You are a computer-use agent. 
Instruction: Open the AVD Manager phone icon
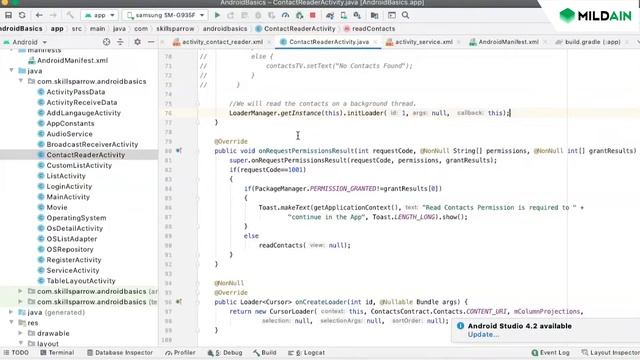coord(344,15)
